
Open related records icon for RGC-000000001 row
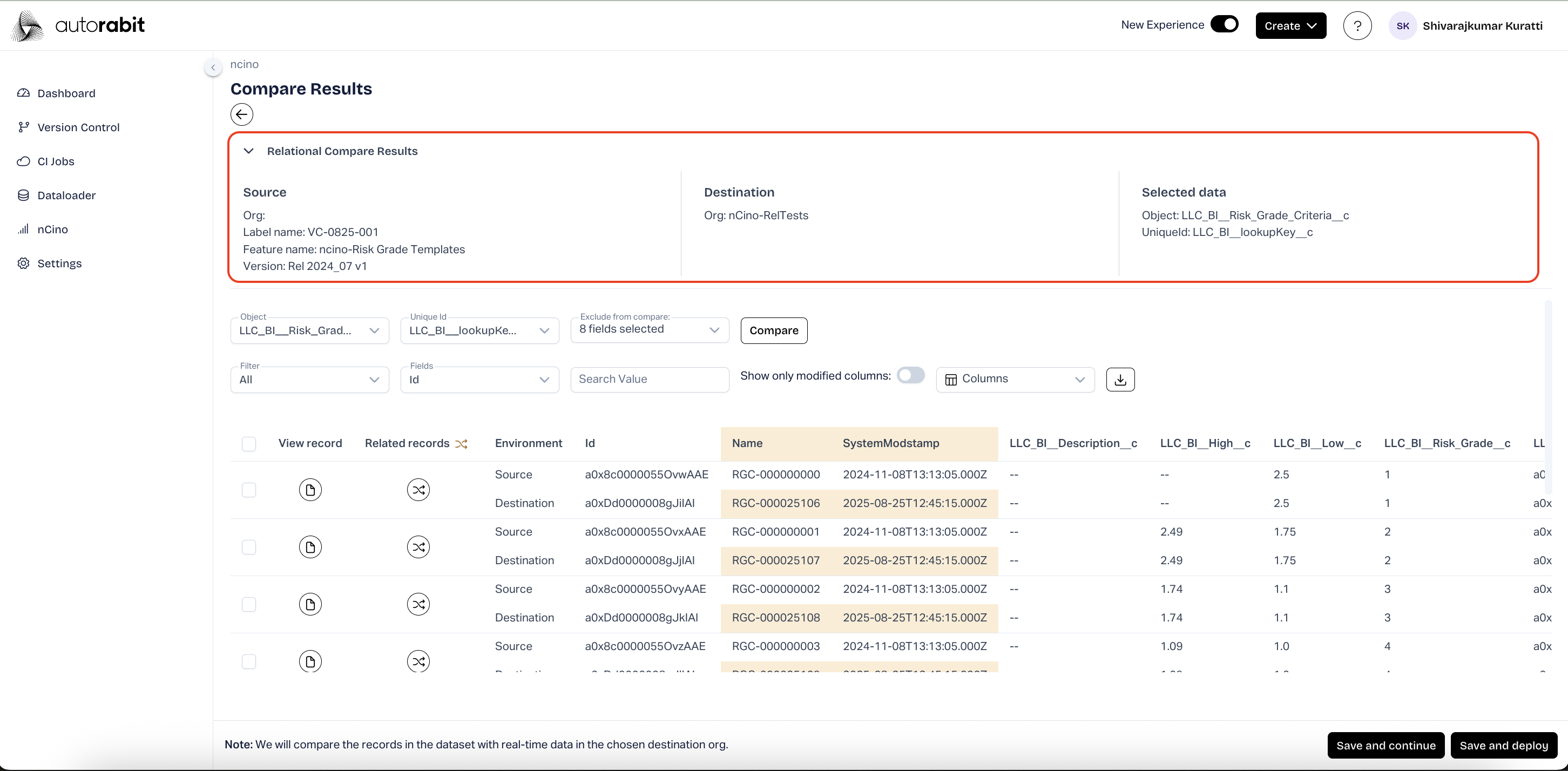pyautogui.click(x=418, y=546)
